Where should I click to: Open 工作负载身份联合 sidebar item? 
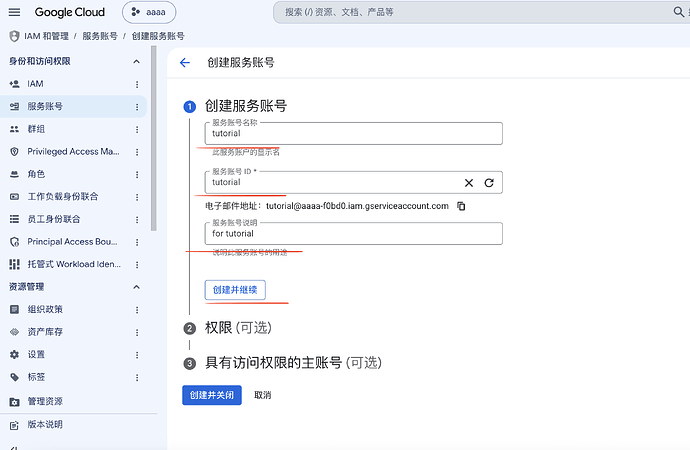pos(73,197)
